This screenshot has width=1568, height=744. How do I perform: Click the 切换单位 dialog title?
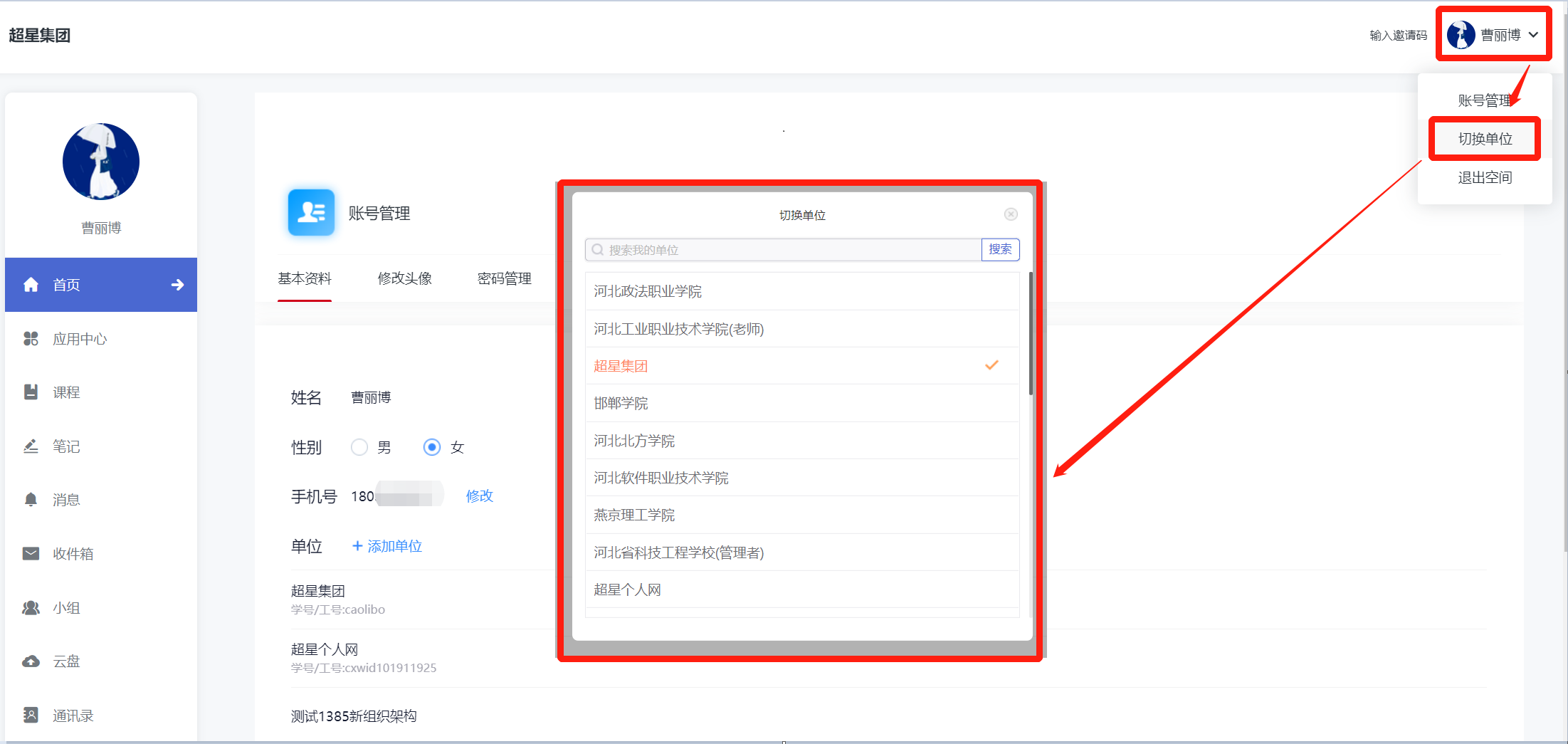[802, 215]
